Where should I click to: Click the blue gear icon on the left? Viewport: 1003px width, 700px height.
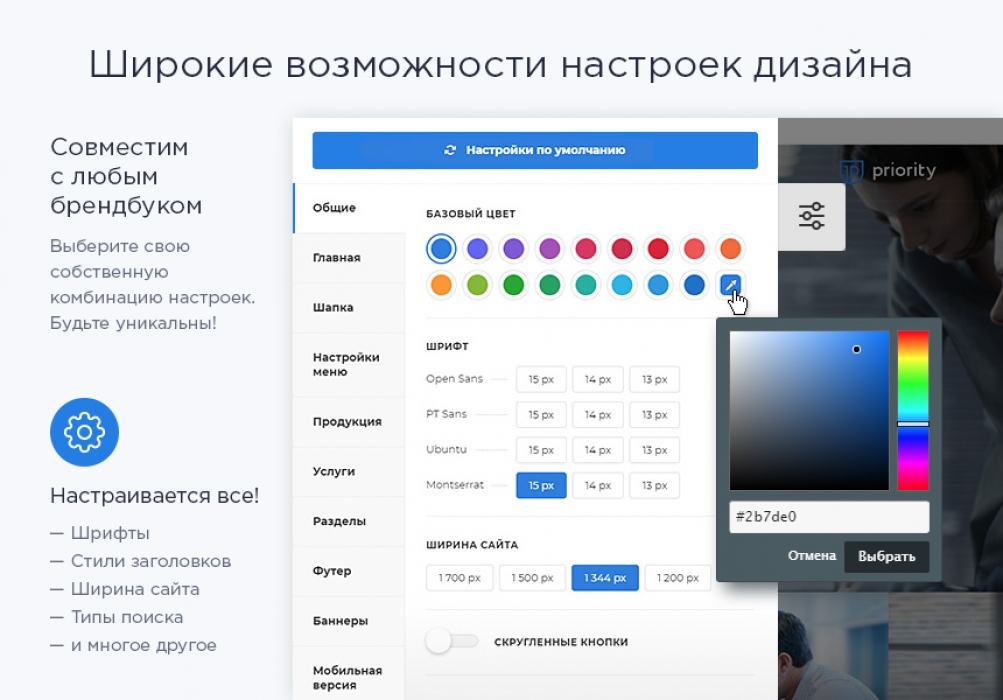point(84,432)
